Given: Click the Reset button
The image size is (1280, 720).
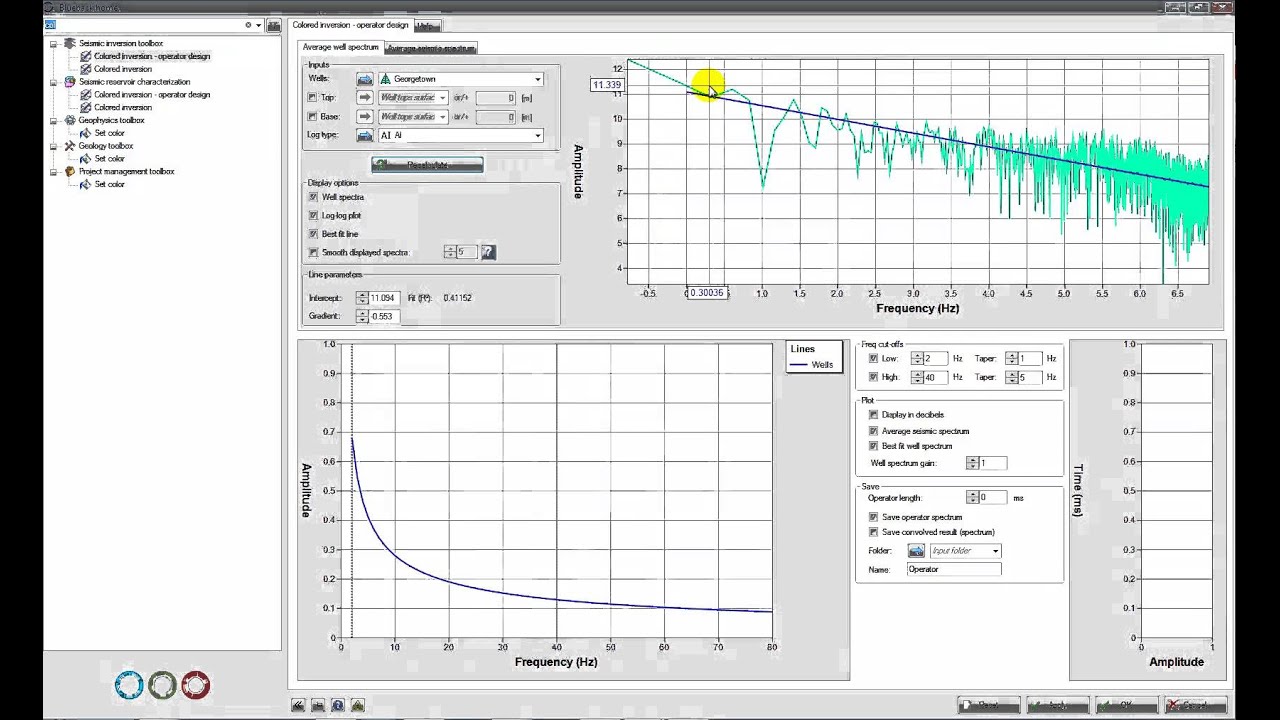Looking at the screenshot, I should [x=988, y=705].
